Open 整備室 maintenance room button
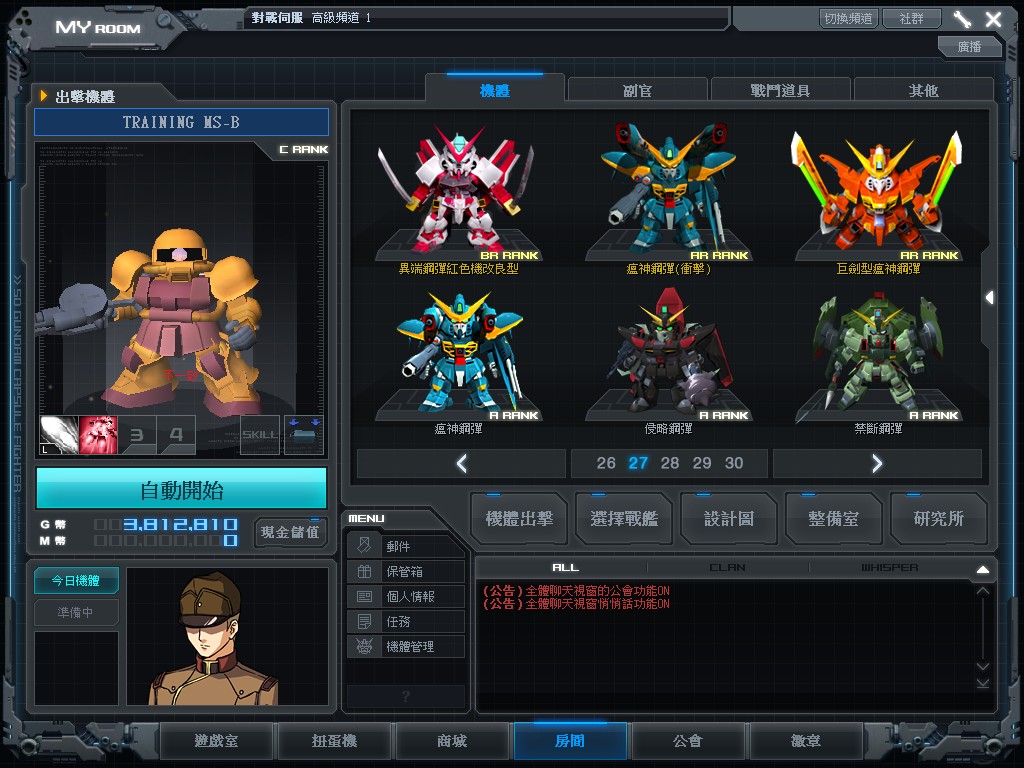This screenshot has width=1024, height=768. click(x=833, y=519)
